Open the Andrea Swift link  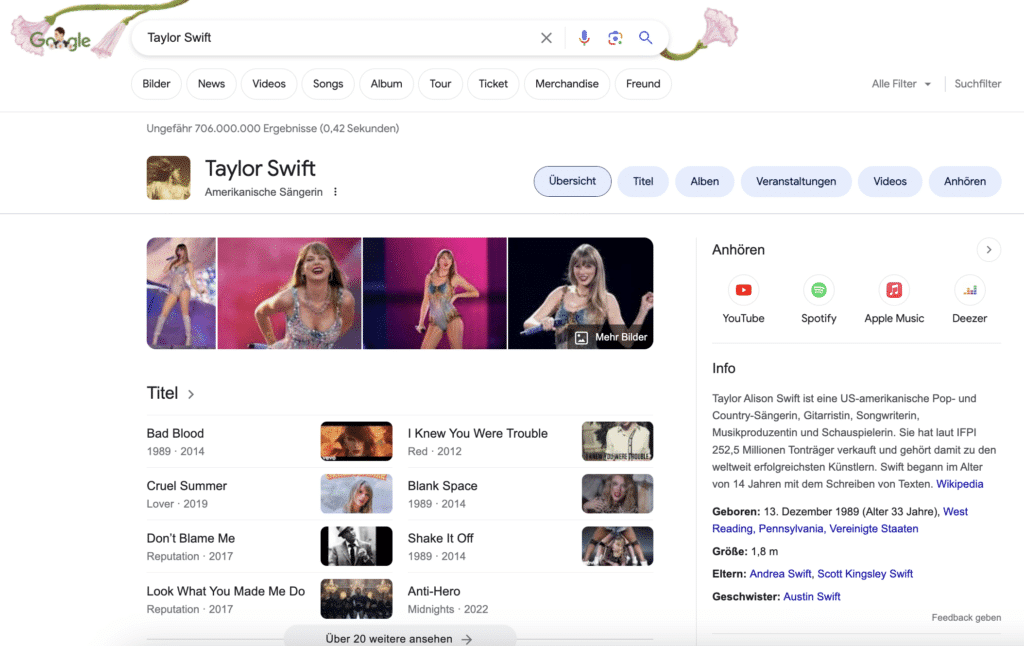[780, 573]
